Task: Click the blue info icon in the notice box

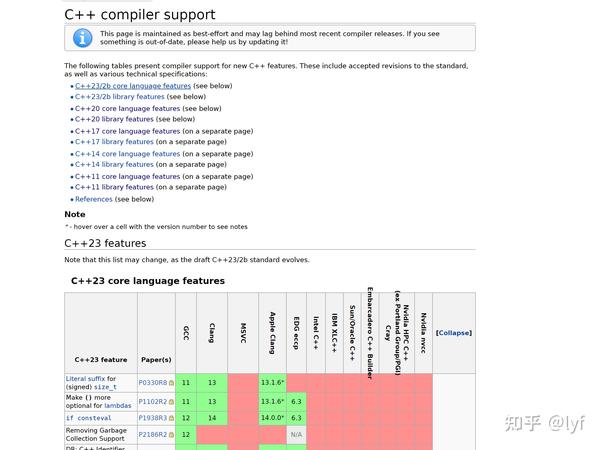Action: click(x=83, y=38)
